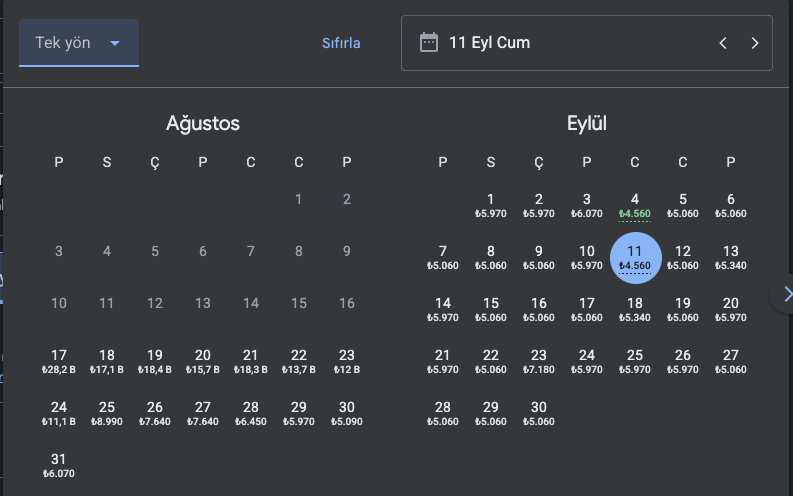793x496 pixels.
Task: Select August 26 priced ₺7.640
Action: click(155, 414)
